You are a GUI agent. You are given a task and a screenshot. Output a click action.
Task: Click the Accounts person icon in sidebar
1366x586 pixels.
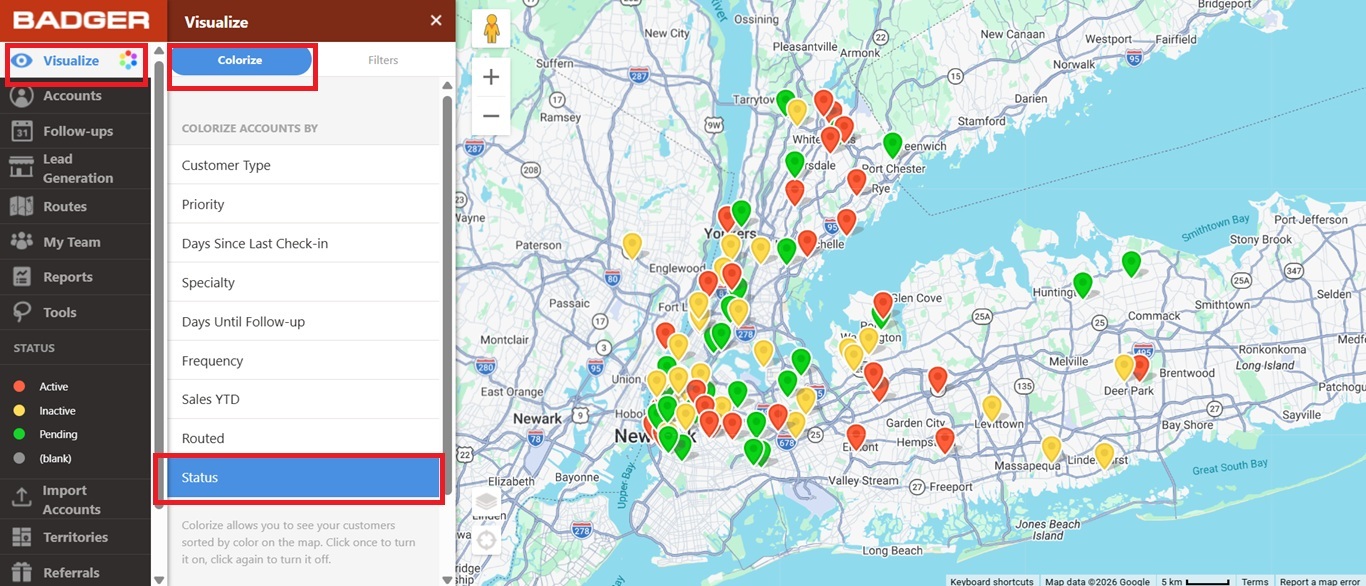22,96
